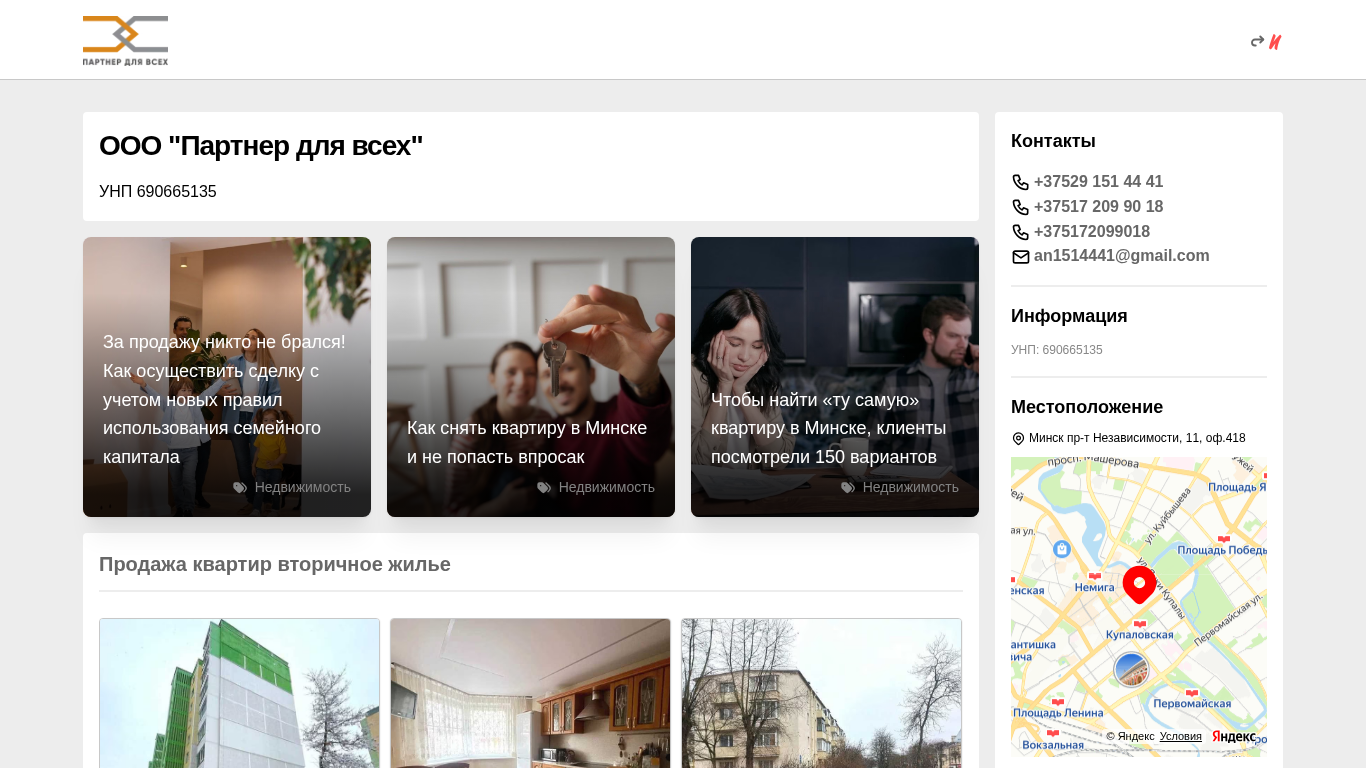This screenshot has height=768, width=1366.
Task: Click phone icon beside +37517 209 90 18
Action: [1020, 207]
